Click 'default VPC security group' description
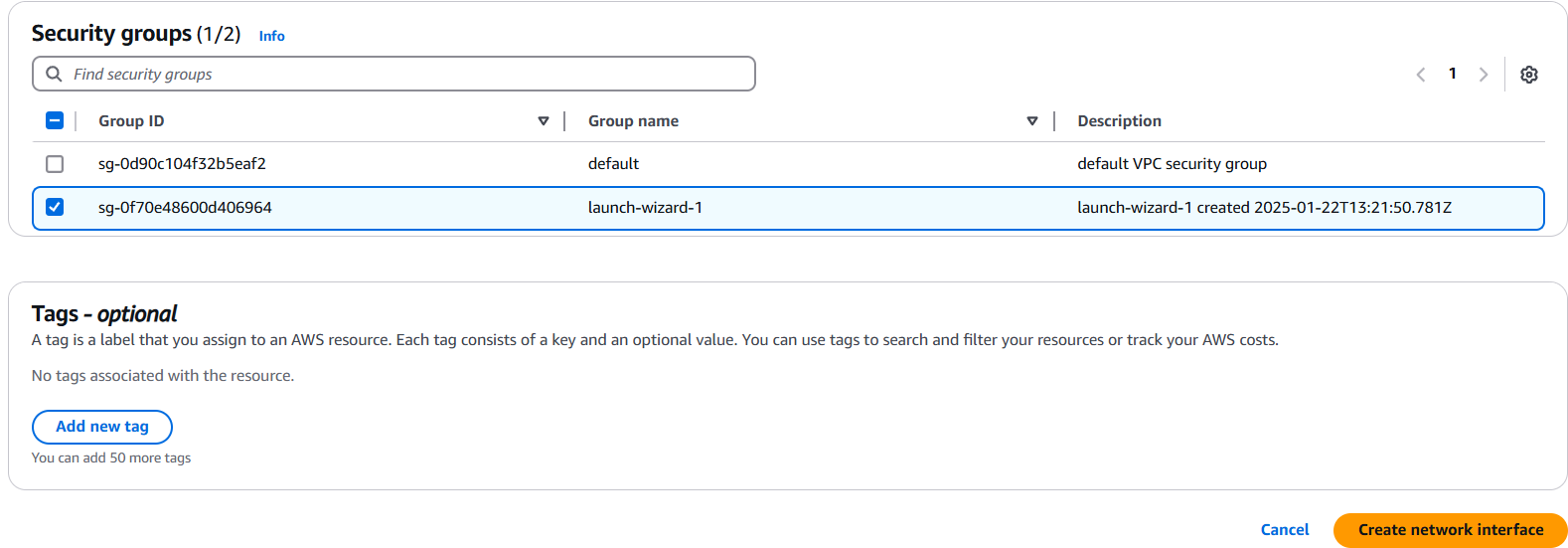 1172,164
